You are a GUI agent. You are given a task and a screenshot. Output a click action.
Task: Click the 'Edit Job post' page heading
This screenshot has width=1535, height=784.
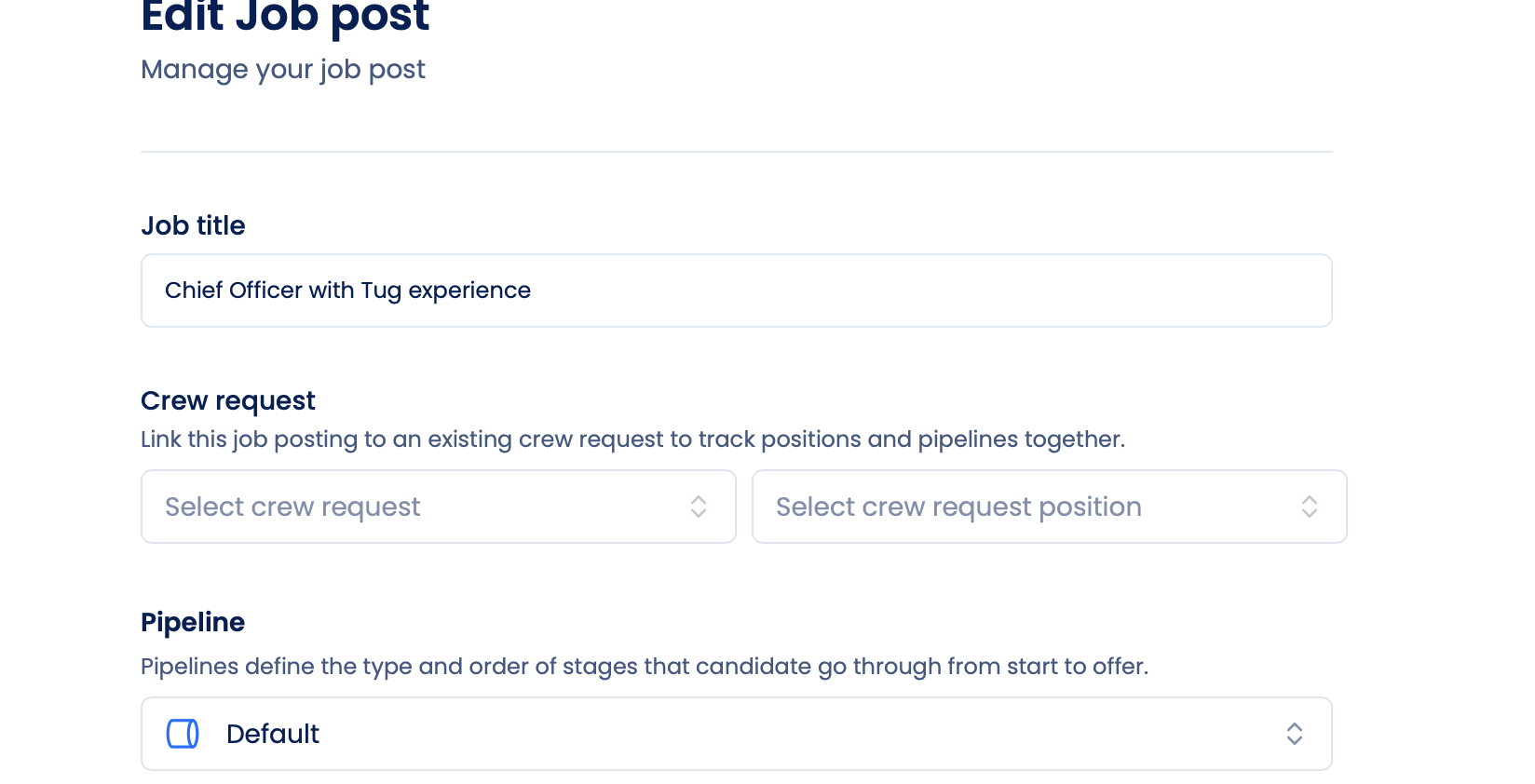click(285, 17)
